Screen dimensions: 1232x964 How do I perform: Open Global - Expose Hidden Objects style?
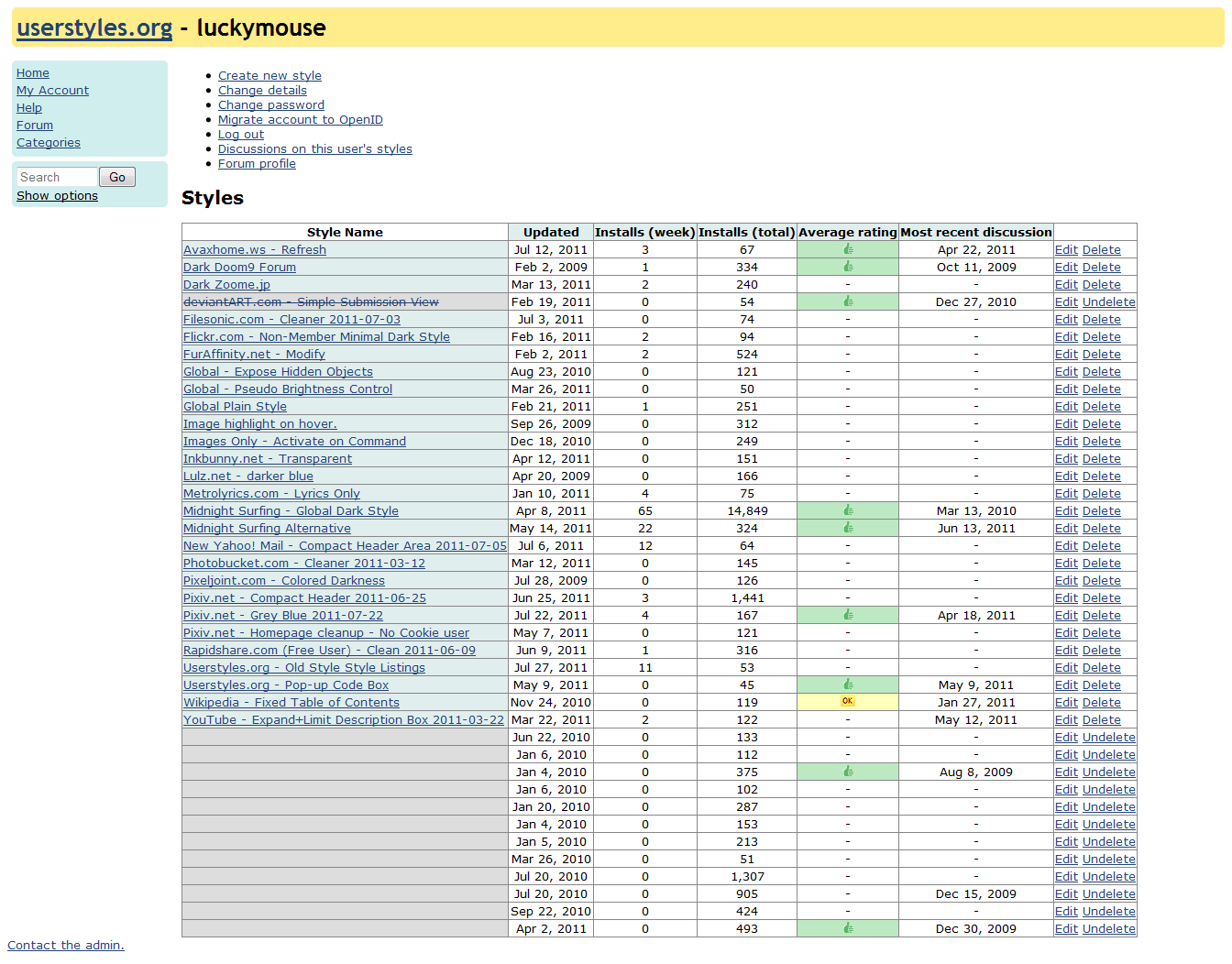[x=278, y=371]
